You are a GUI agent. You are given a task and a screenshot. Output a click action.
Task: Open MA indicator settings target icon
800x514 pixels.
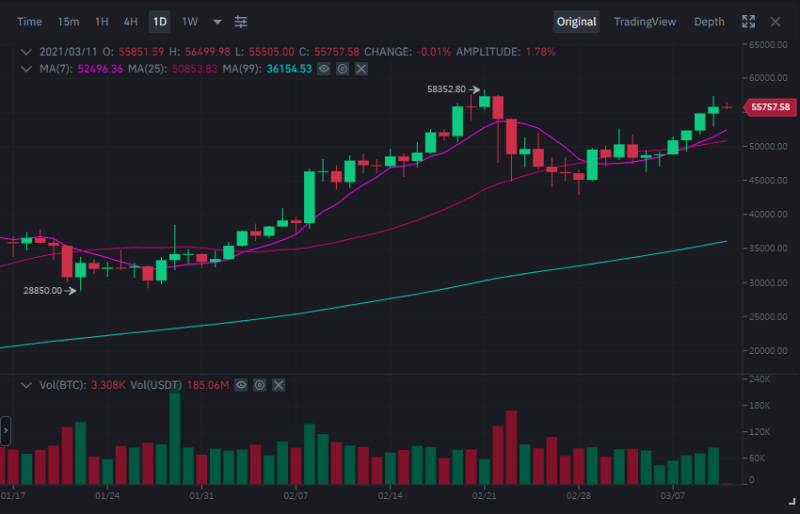[x=342, y=69]
